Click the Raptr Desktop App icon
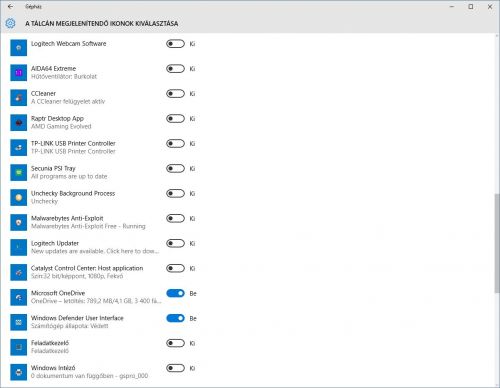The height and width of the screenshot is (388, 500). [x=19, y=123]
